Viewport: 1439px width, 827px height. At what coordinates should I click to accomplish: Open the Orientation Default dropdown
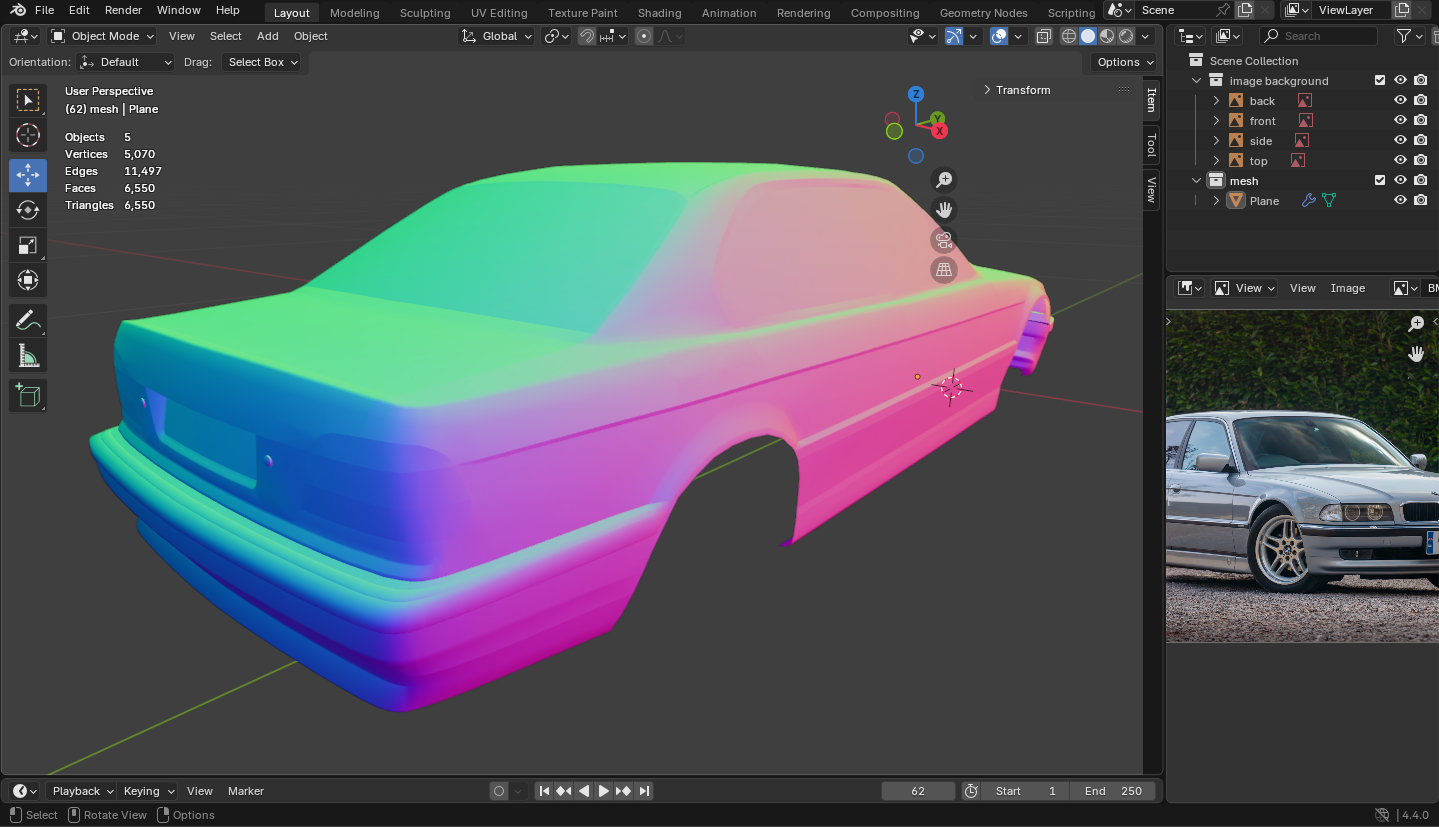(x=126, y=62)
